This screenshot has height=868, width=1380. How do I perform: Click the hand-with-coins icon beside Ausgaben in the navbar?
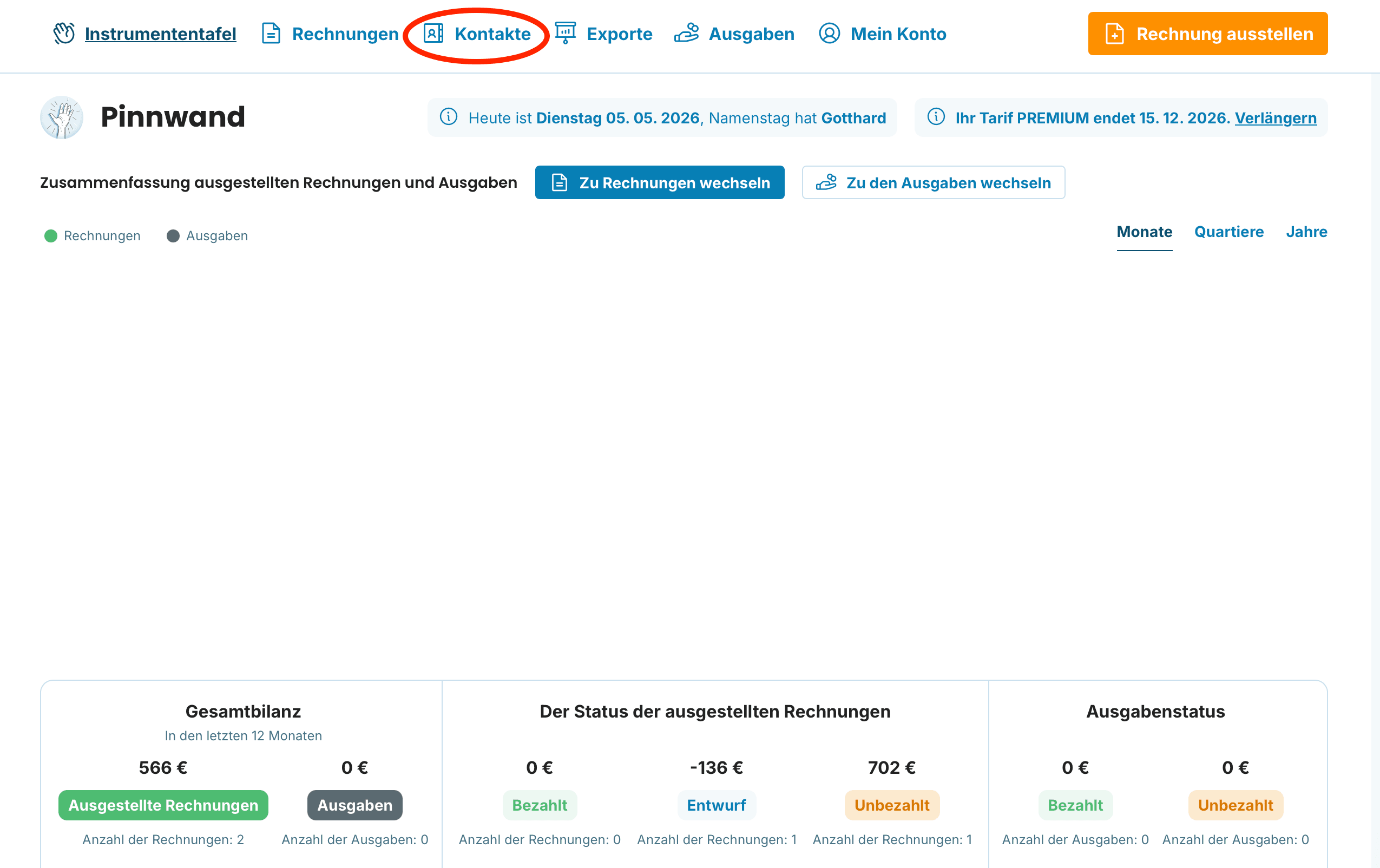[687, 33]
